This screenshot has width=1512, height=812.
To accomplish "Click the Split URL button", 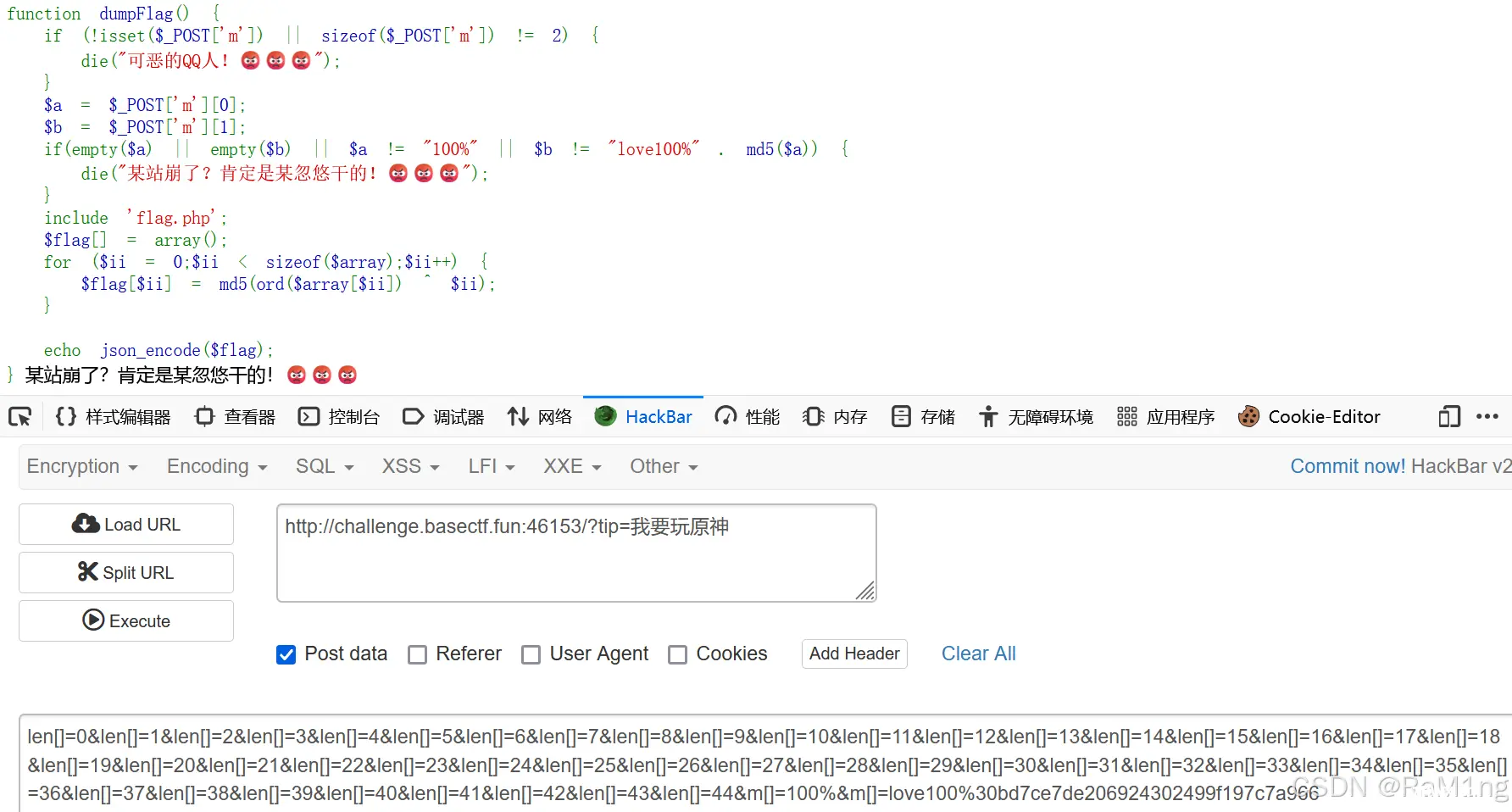I will 126,573.
